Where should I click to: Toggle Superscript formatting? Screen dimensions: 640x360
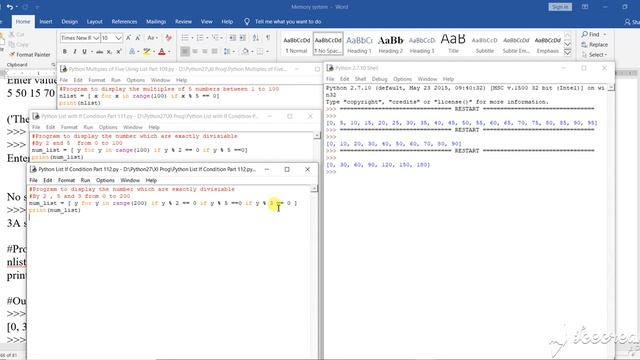pos(119,52)
